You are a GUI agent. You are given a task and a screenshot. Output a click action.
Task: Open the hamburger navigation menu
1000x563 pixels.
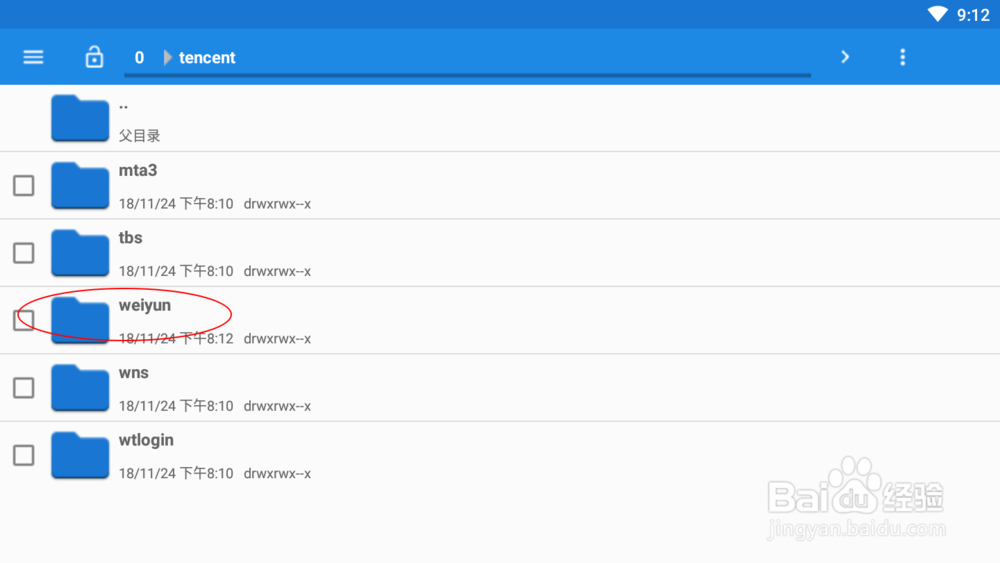(x=33, y=57)
